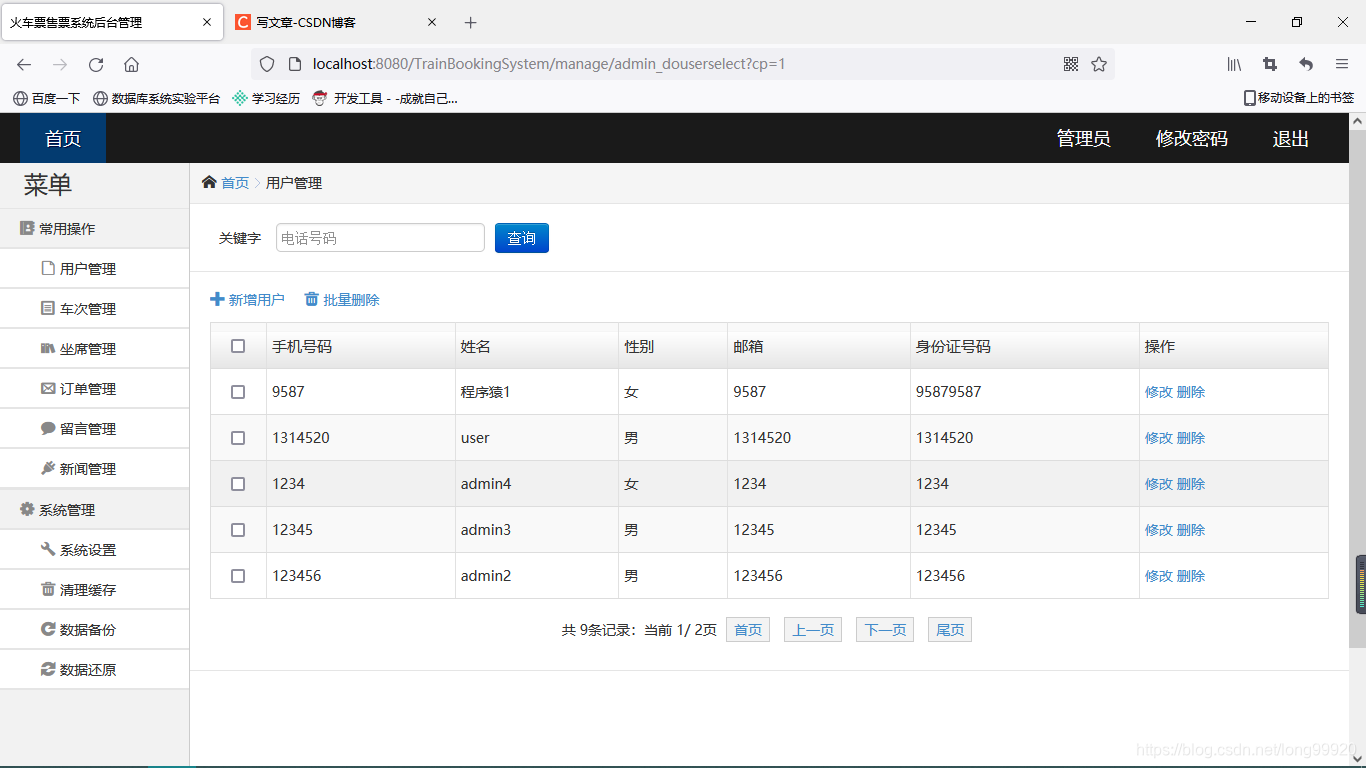This screenshot has width=1366, height=768.
Task: Click 首页 link in the breadcrumb
Action: 235,183
